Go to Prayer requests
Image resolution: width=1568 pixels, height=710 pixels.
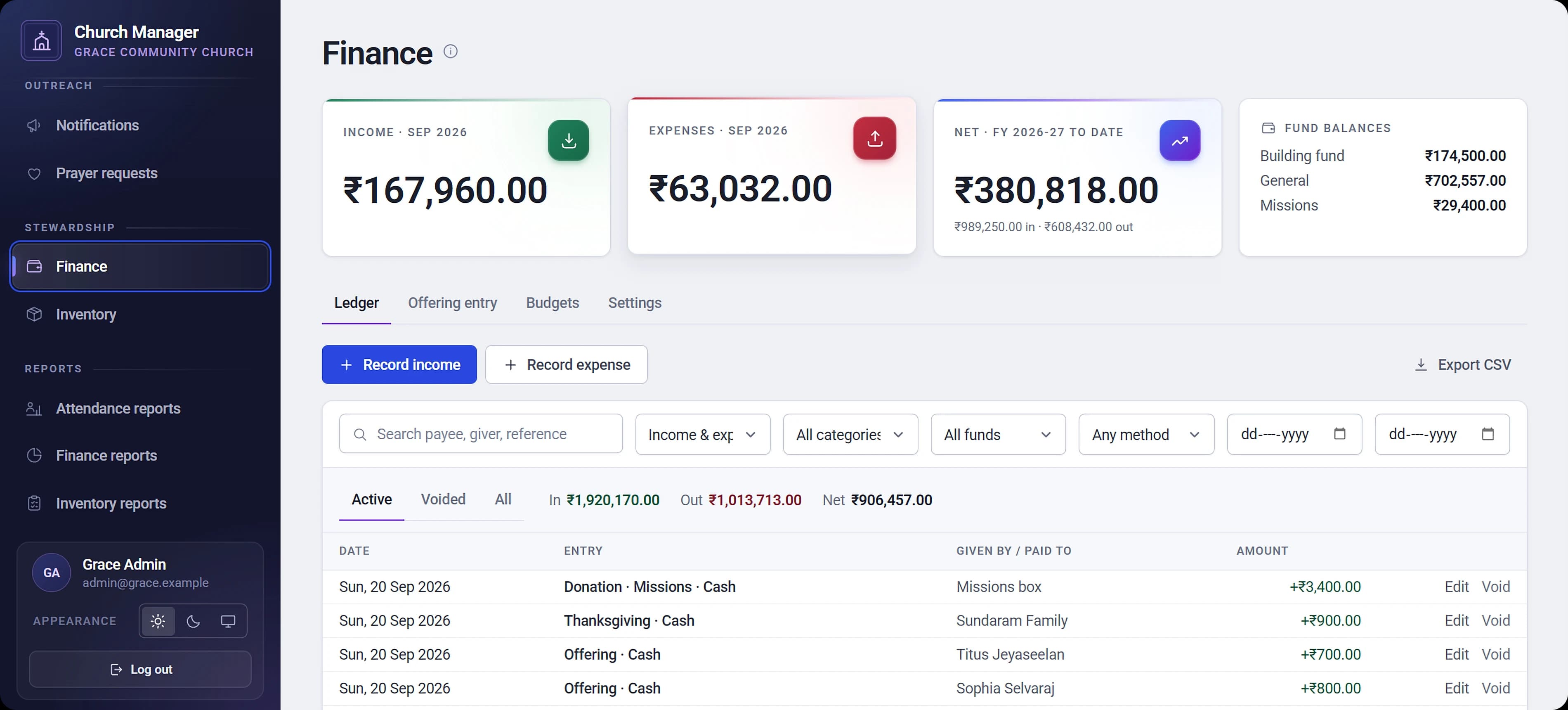[x=140, y=173]
